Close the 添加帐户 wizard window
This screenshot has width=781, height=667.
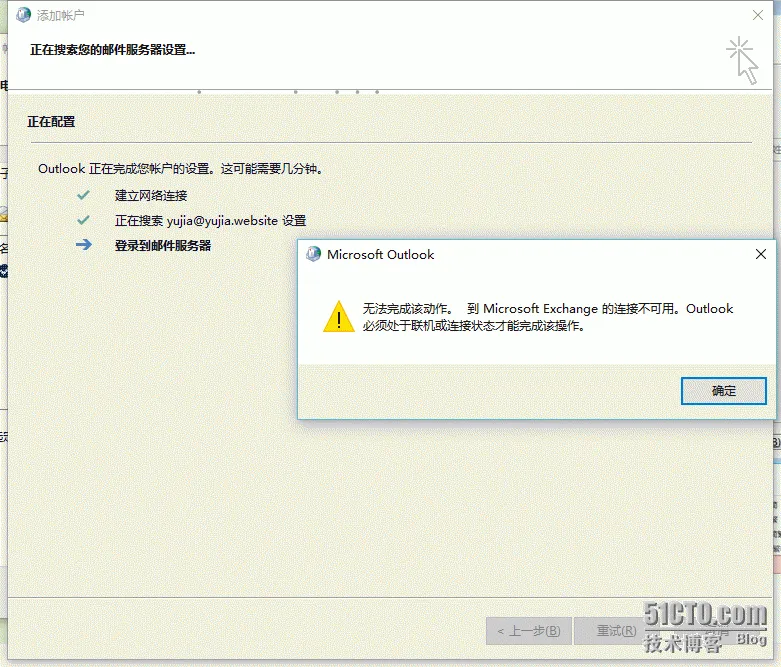pyautogui.click(x=758, y=15)
